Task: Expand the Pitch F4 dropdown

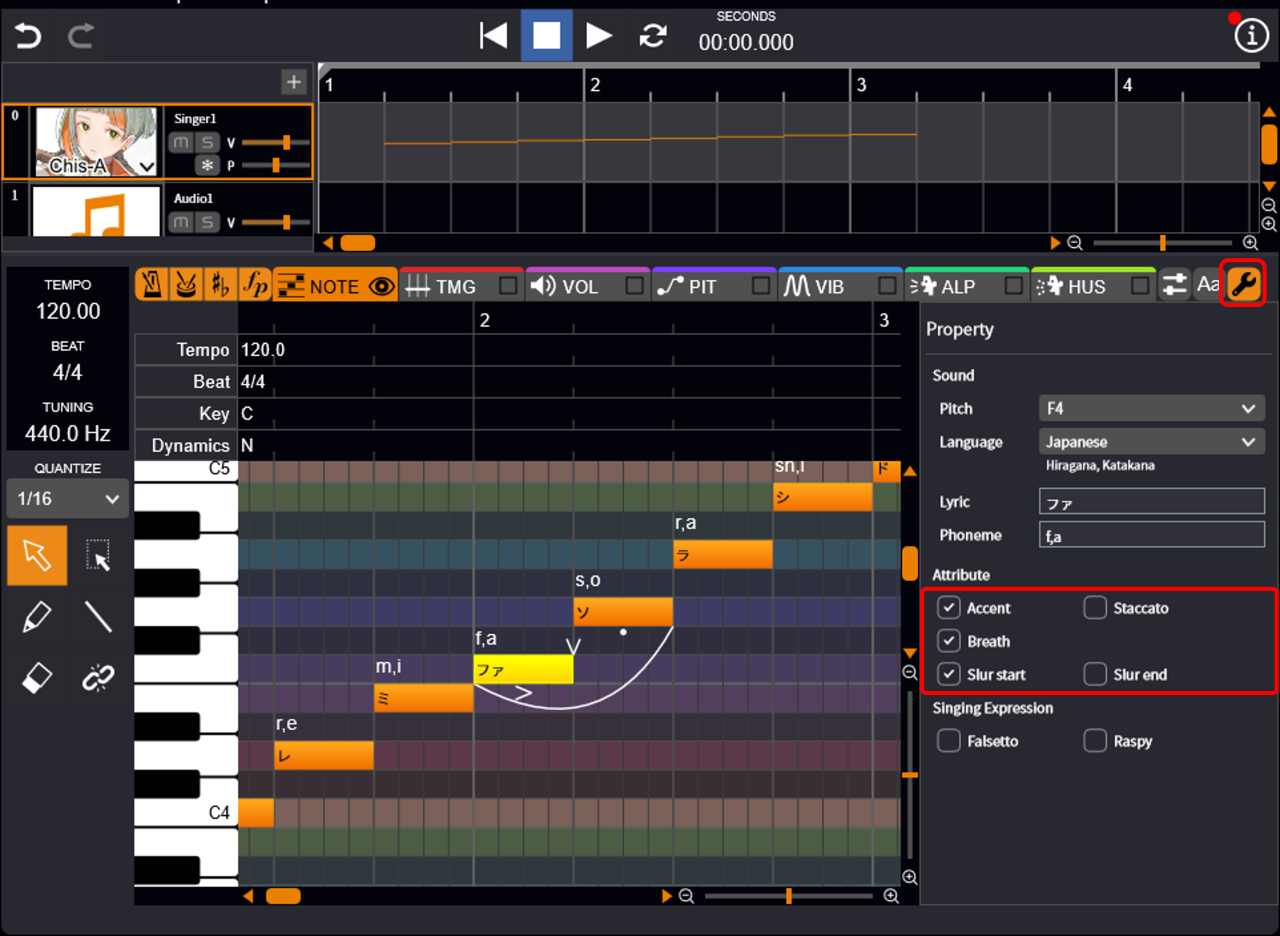Action: pos(1151,408)
